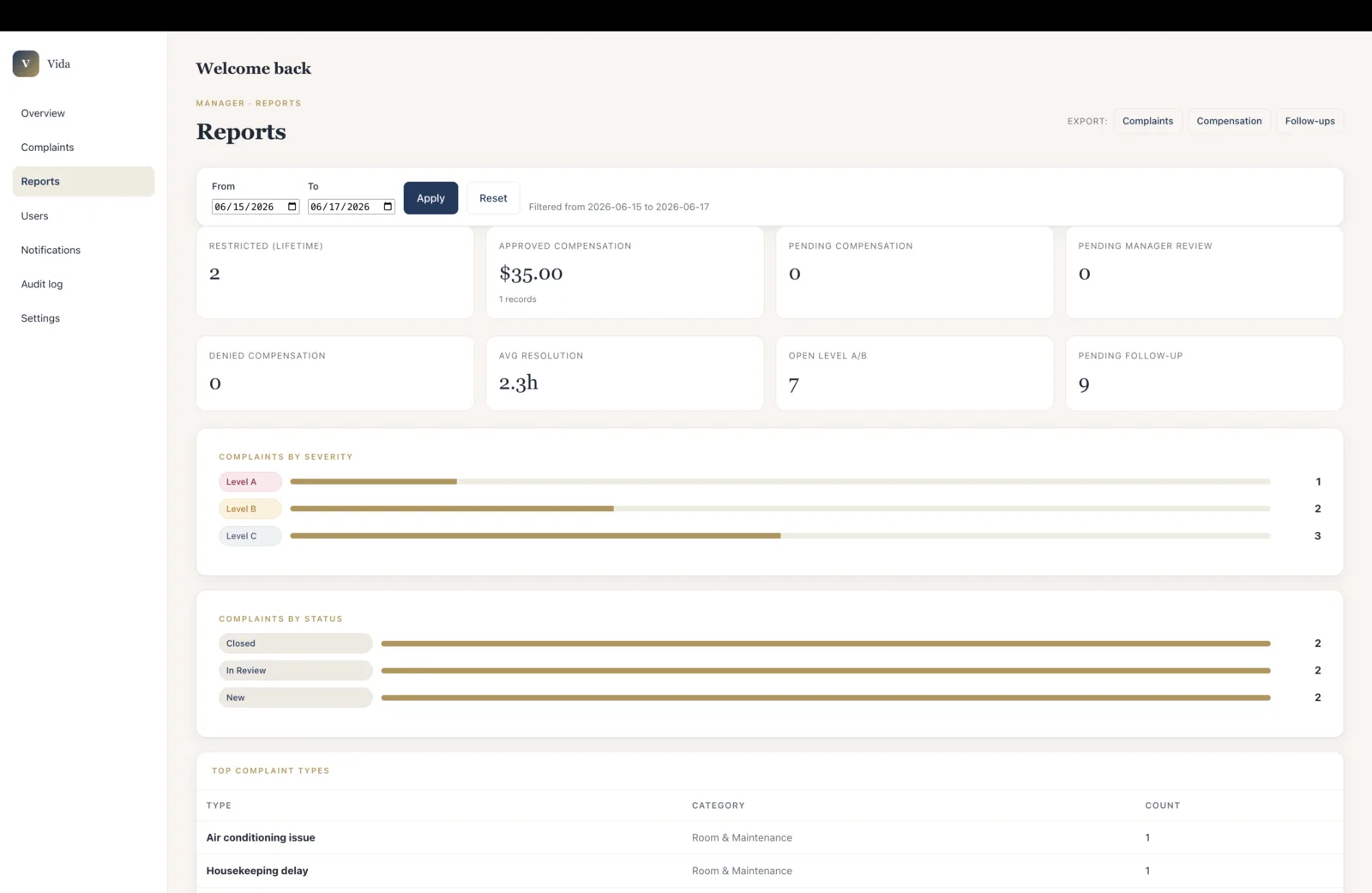Click Room & Maintenance in Air conditioning row
This screenshot has width=1372, height=893.
[x=742, y=838]
